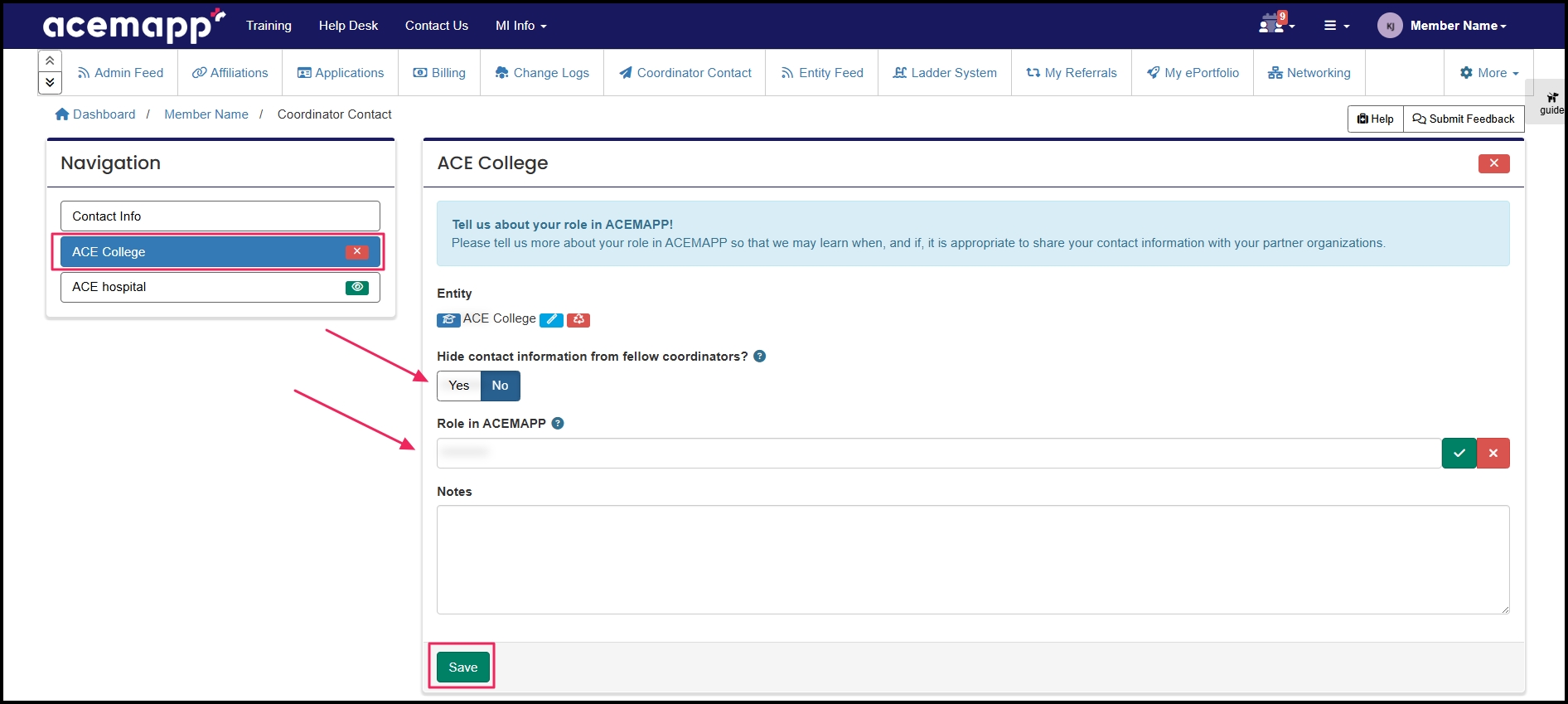Go to the Billing tab
This screenshot has width=1568, height=704.
pyautogui.click(x=439, y=73)
